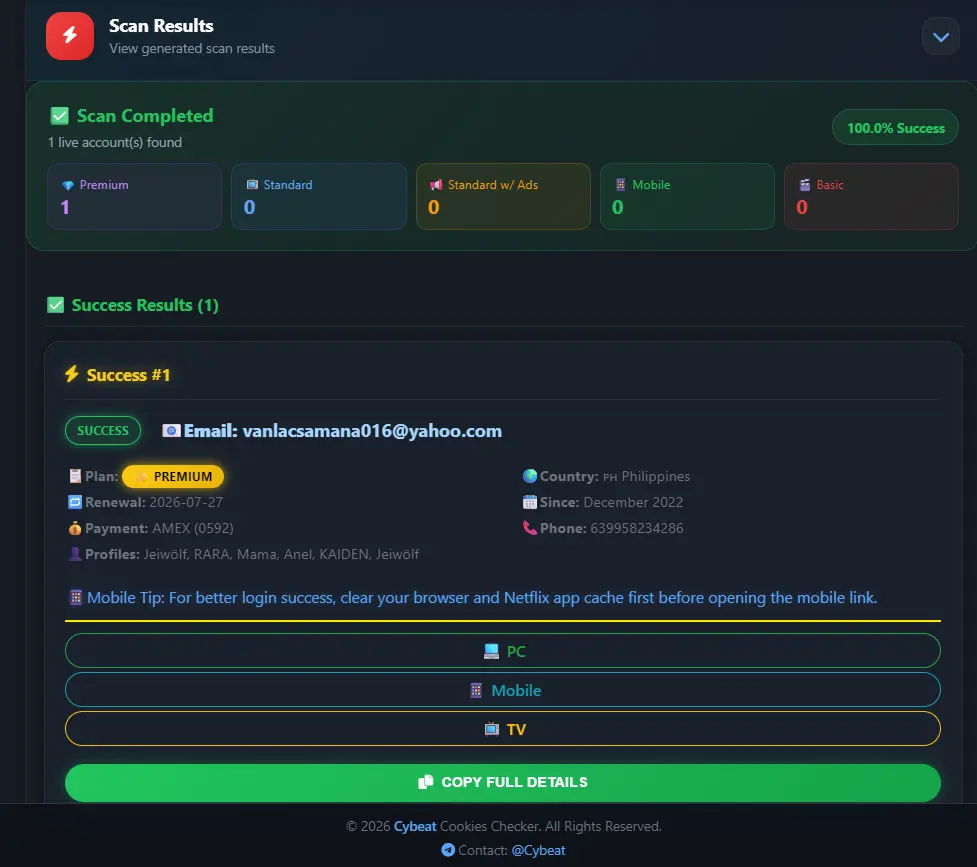This screenshot has height=867, width=977.
Task: Select the Basic plan count card
Action: pyautogui.click(x=871, y=196)
